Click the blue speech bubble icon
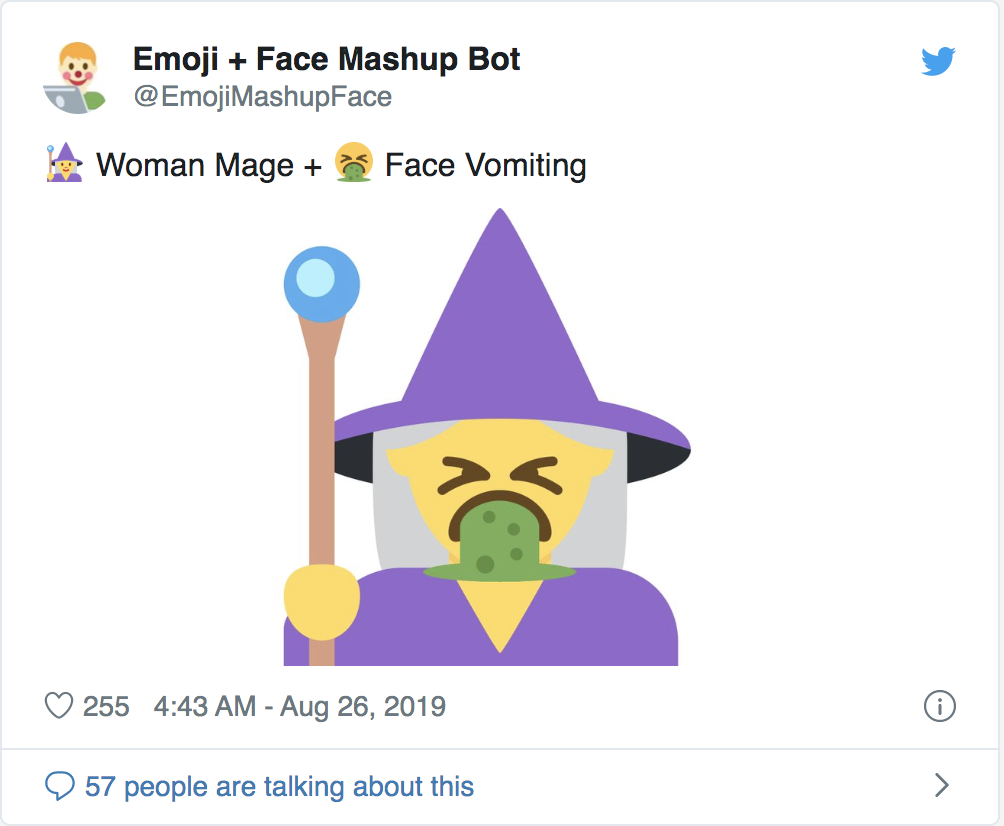 click(60, 786)
